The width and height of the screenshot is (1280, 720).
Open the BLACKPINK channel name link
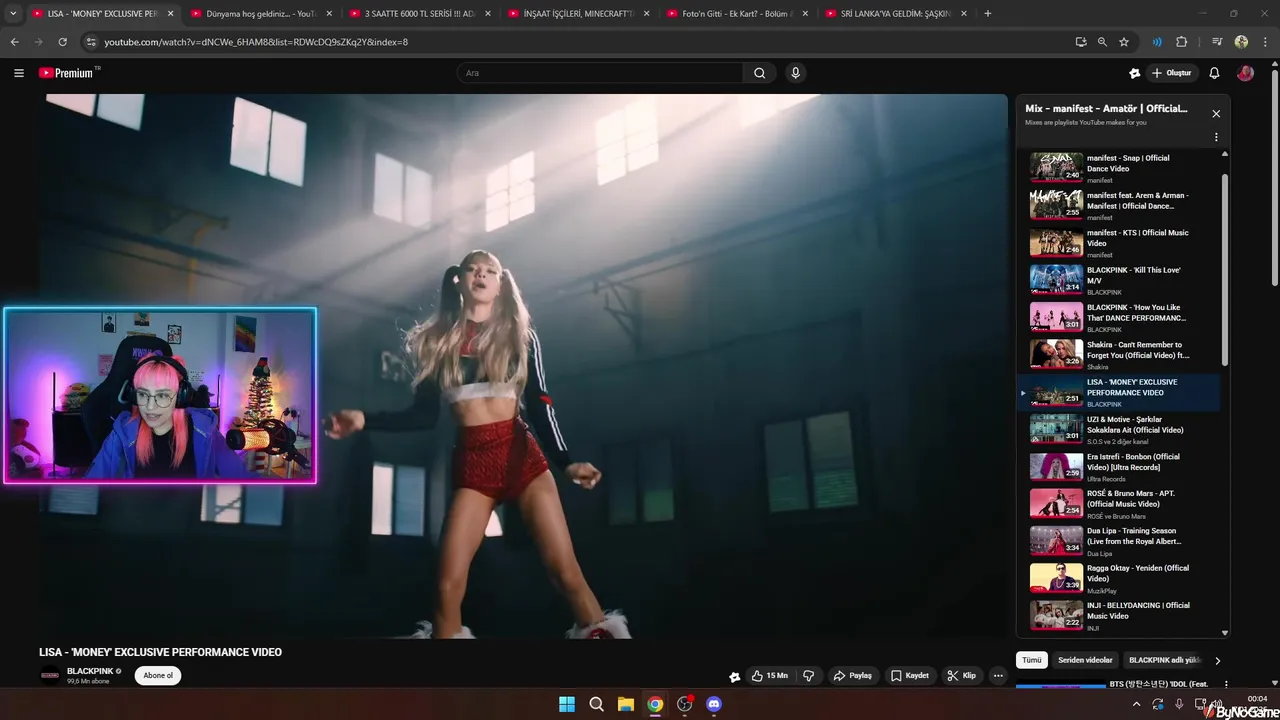(x=90, y=671)
